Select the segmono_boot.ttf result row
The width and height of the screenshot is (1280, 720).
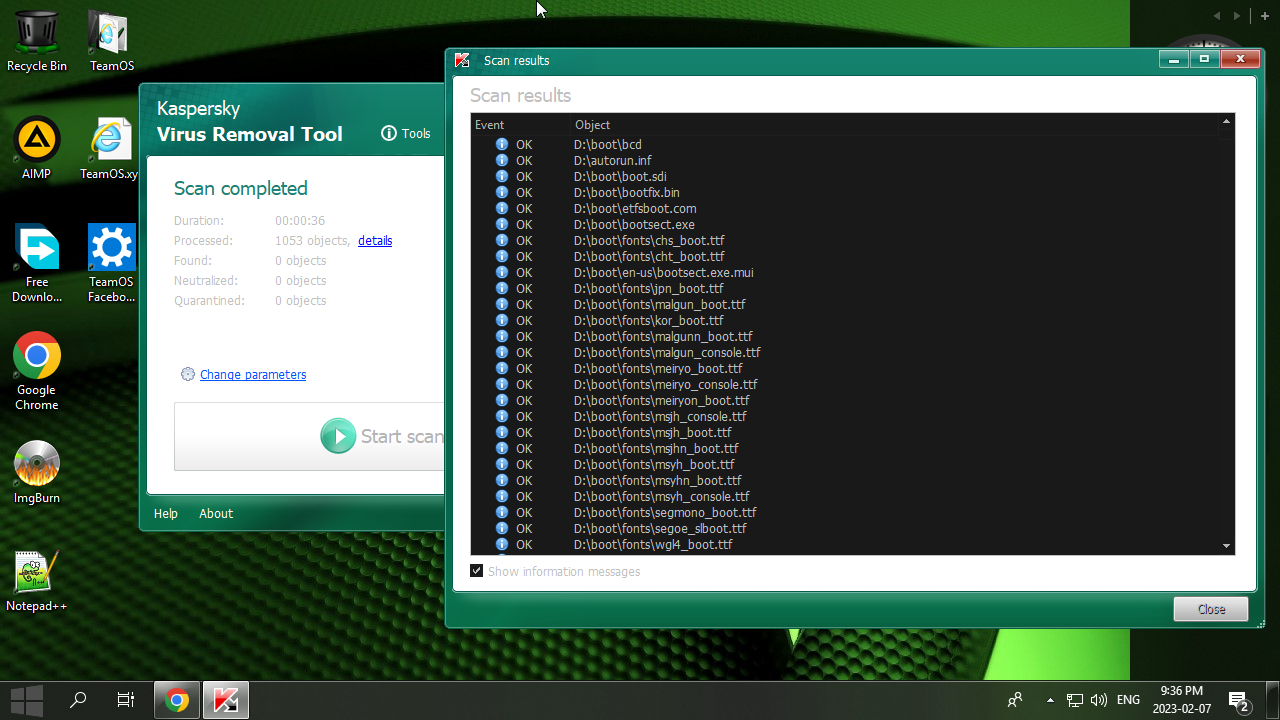[x=846, y=512]
